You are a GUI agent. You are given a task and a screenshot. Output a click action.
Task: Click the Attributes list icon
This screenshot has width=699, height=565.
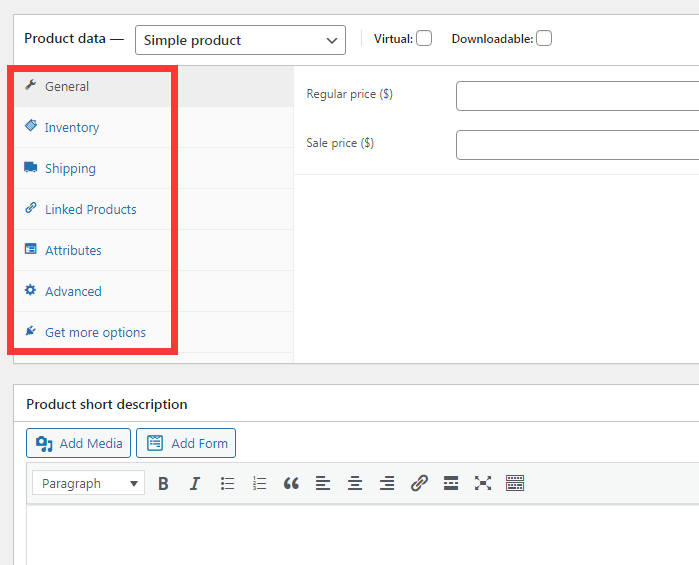30,249
